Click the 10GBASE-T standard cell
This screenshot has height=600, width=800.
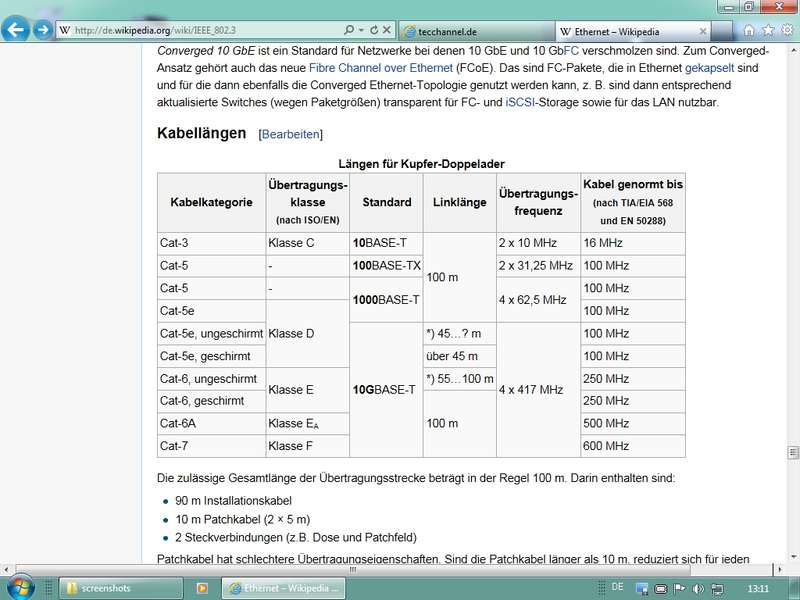tap(386, 390)
